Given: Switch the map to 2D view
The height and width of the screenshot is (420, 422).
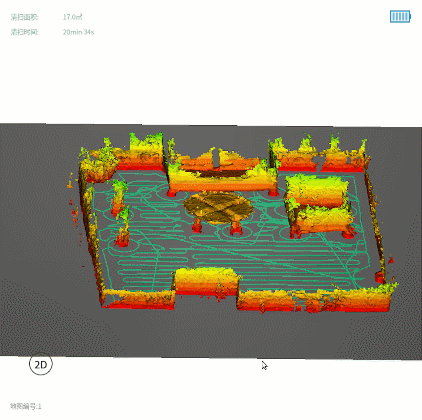Looking at the screenshot, I should pyautogui.click(x=41, y=364).
